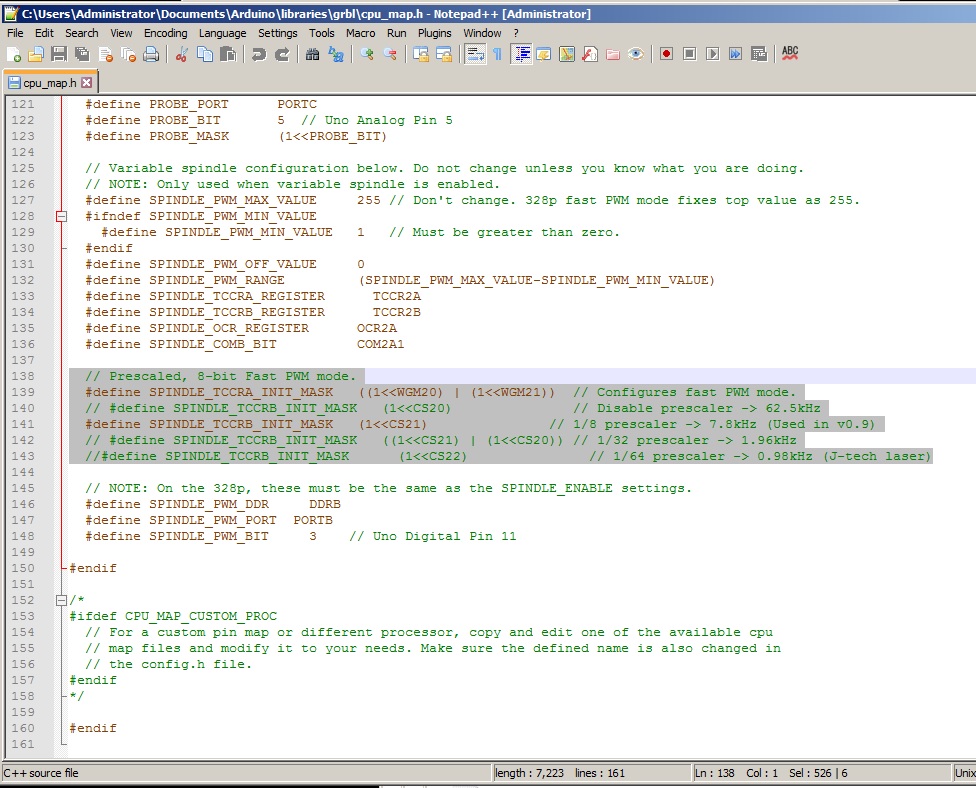Click the synchronize horizontal scrolling icon
Screen dimensions: 976x788
pos(444,55)
